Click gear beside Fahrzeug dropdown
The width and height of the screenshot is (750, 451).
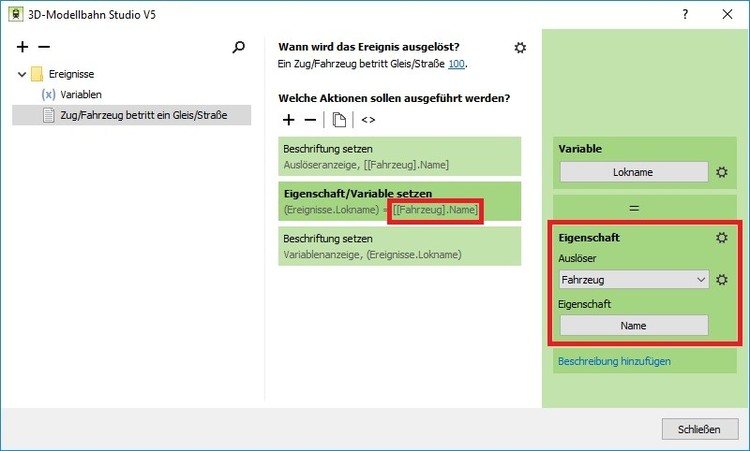pyautogui.click(x=722, y=279)
